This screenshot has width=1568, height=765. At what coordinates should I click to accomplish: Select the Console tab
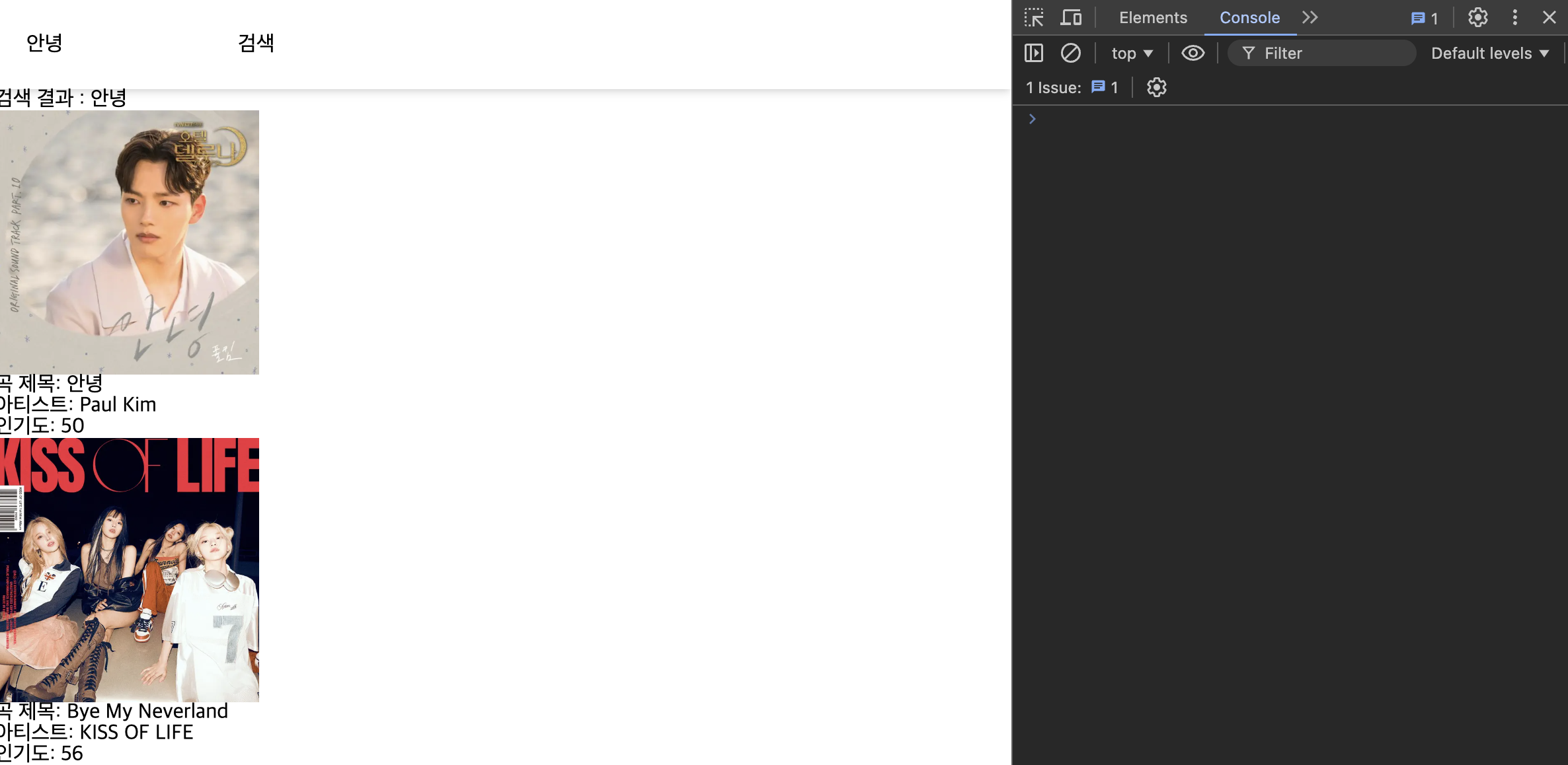click(x=1249, y=18)
